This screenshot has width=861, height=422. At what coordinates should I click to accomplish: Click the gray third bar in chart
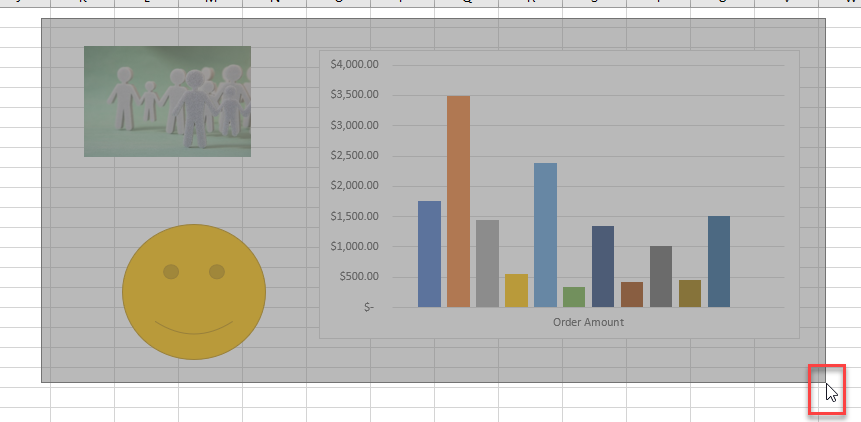point(487,263)
